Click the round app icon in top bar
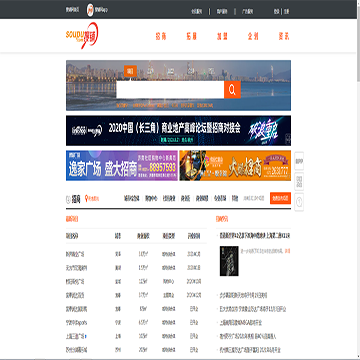Image resolution: width=360 pixels, height=360 pixels. (90, 10)
